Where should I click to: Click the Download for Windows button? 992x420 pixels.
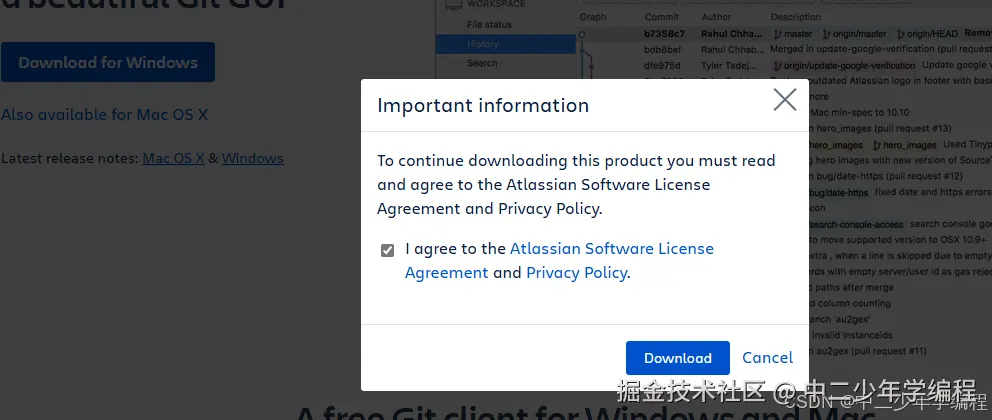pyautogui.click(x=108, y=62)
